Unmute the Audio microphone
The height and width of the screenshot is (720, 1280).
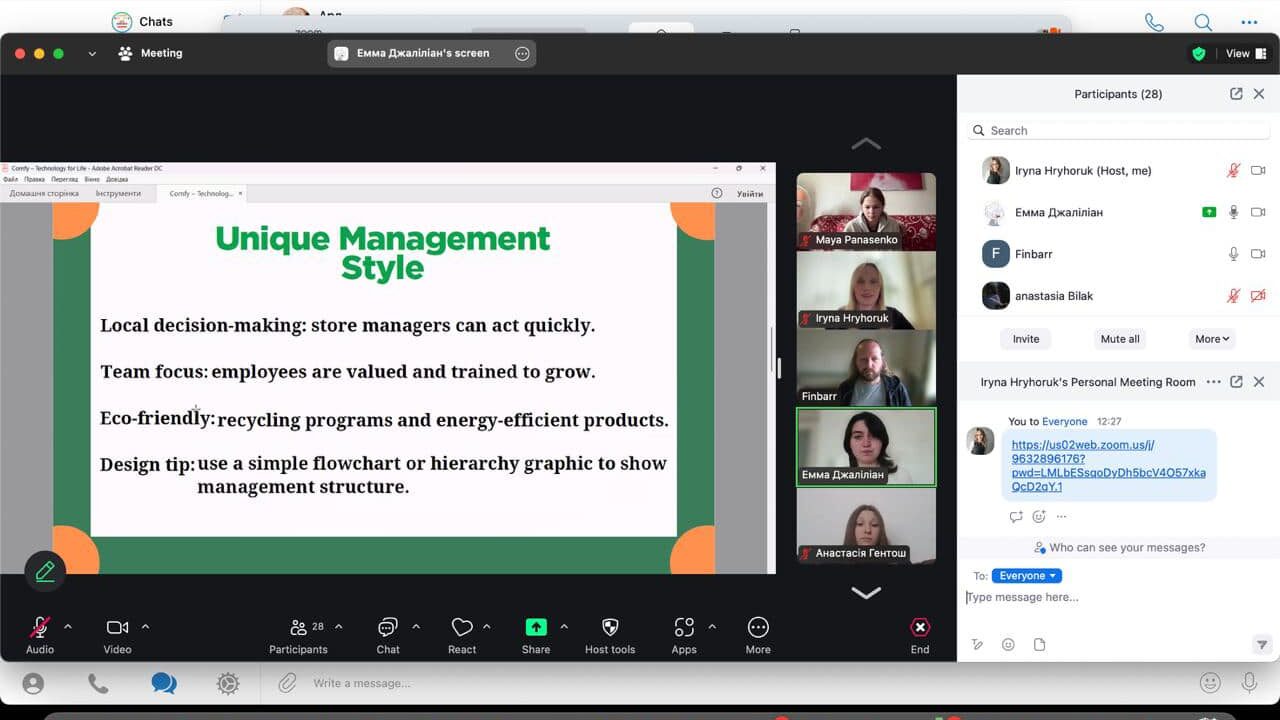point(40,627)
